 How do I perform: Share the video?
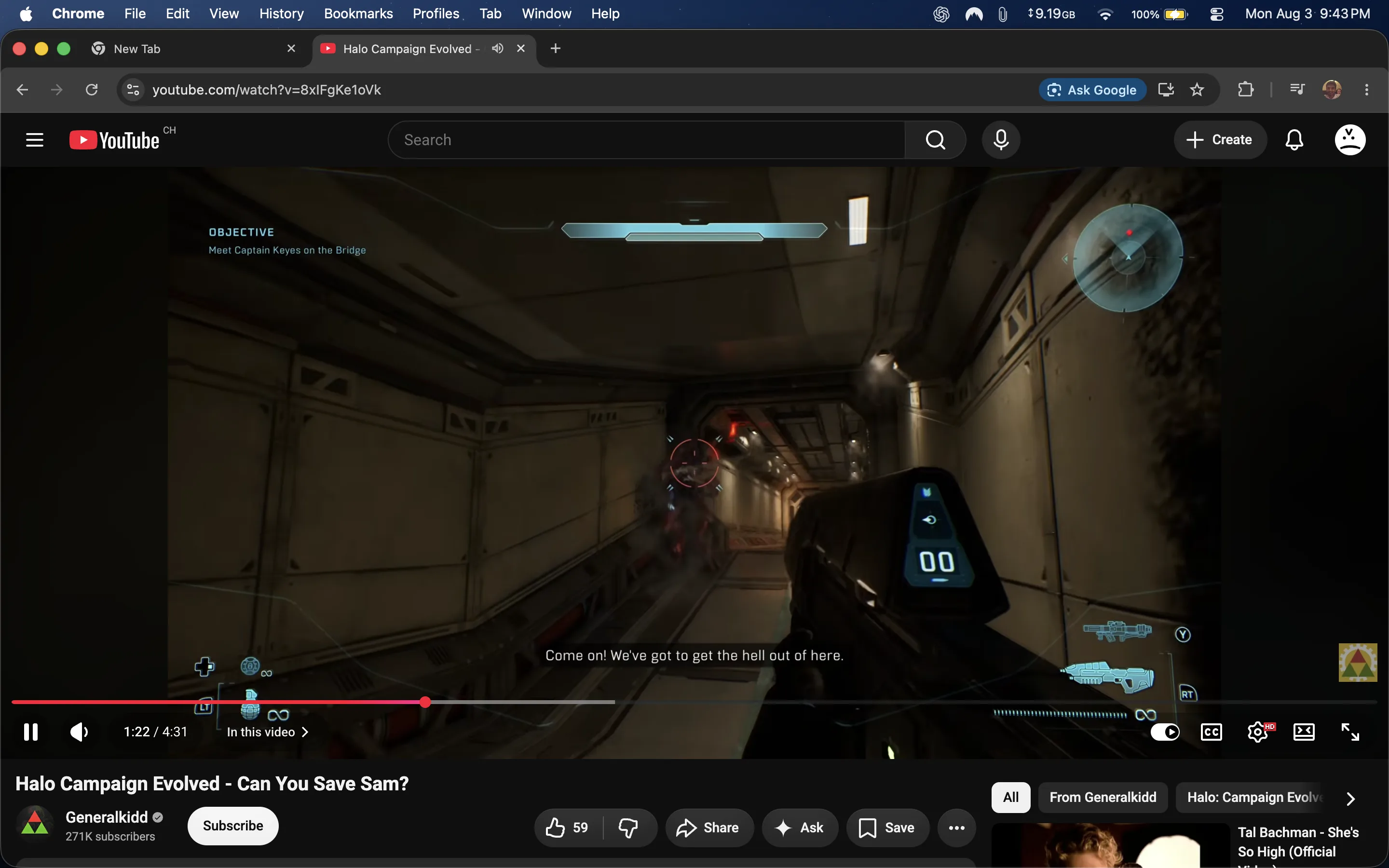pyautogui.click(x=709, y=827)
